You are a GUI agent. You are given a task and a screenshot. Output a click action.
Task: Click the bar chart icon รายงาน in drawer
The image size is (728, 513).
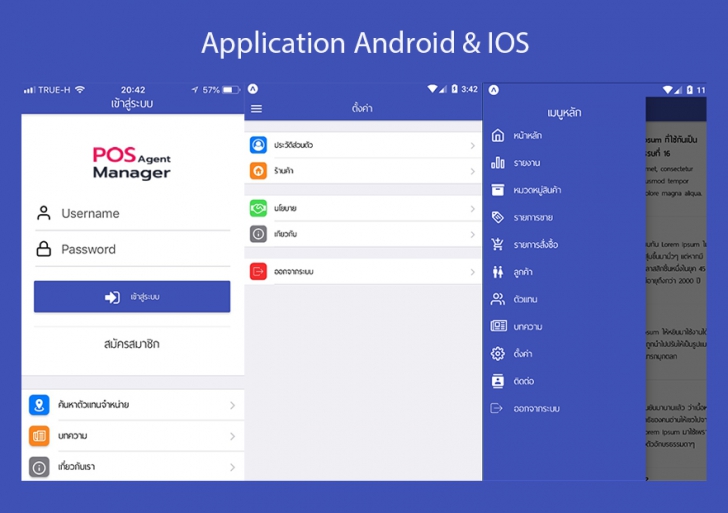[x=498, y=163]
